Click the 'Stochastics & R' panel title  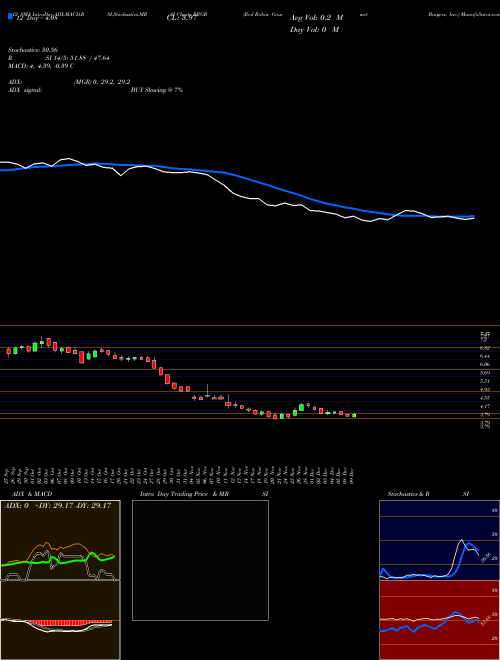pos(408,494)
